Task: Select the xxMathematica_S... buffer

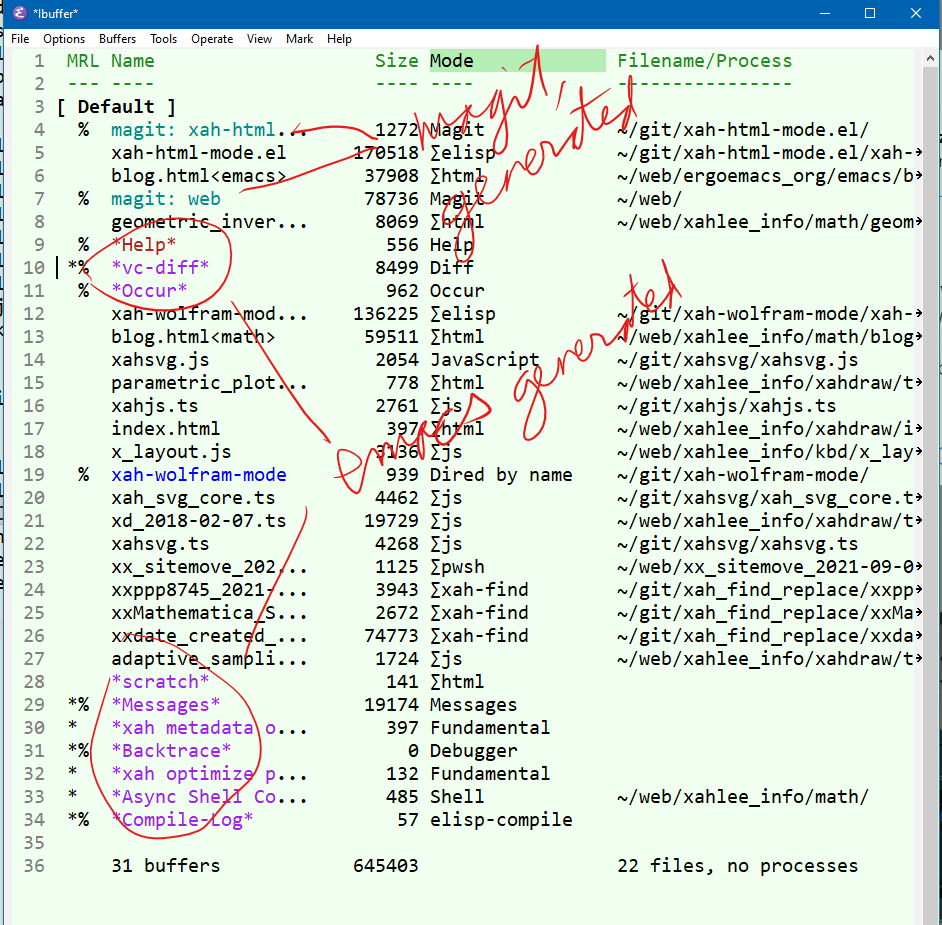Action: [x=209, y=613]
